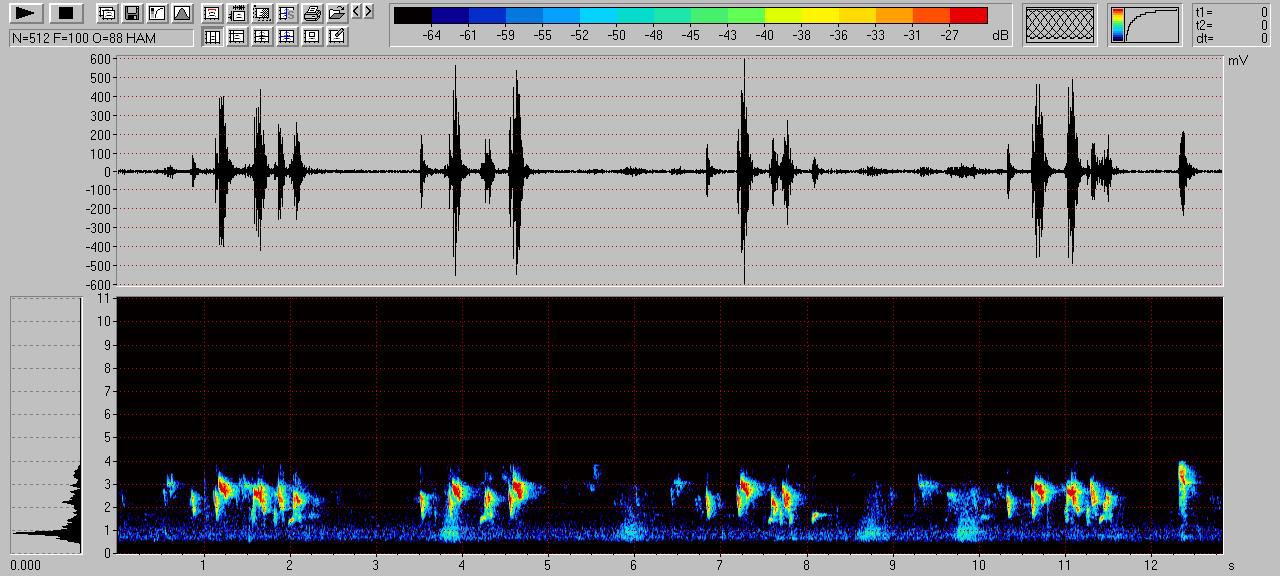Click the overlapping windows copy icon

point(107,13)
